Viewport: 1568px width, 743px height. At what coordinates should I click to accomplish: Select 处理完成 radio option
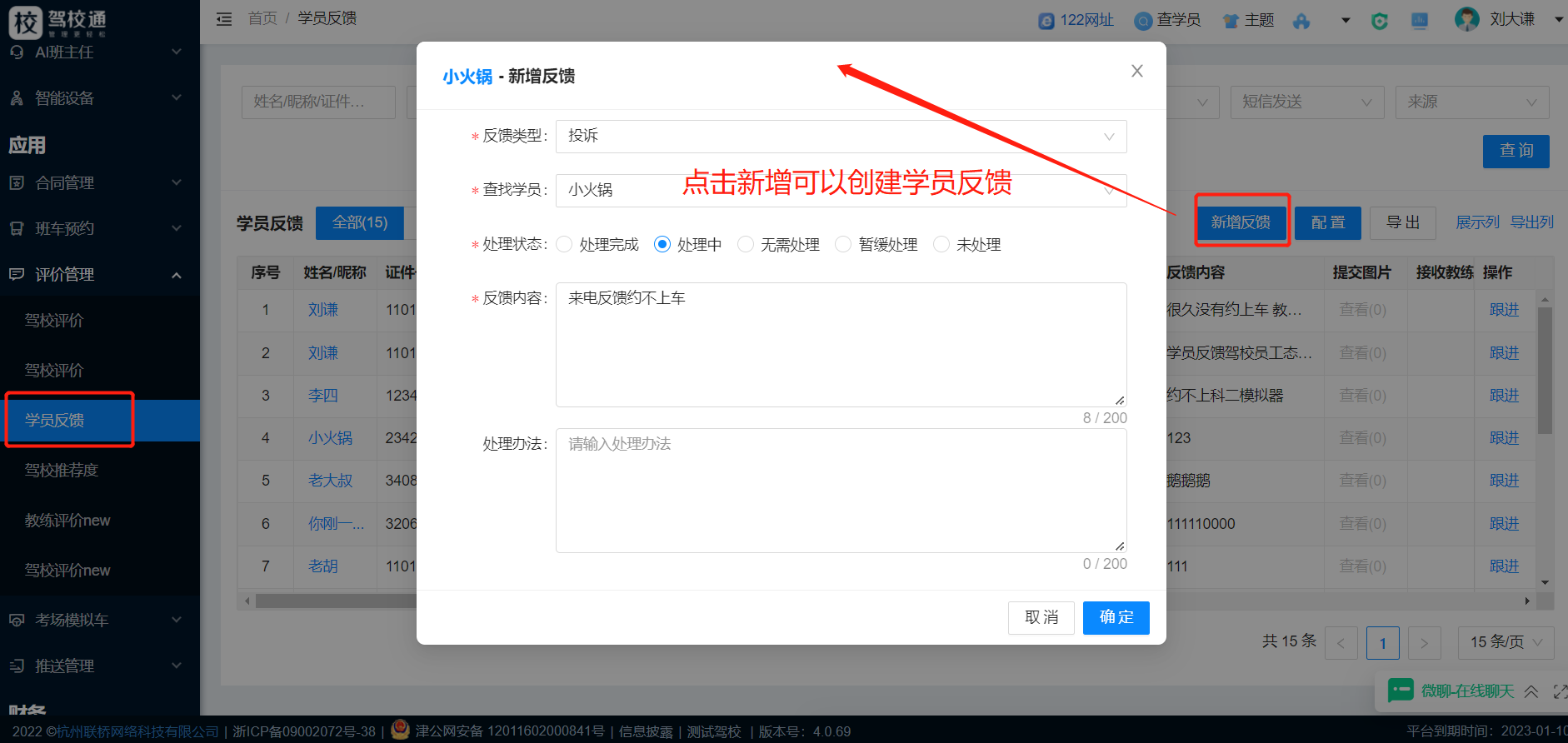pos(564,244)
